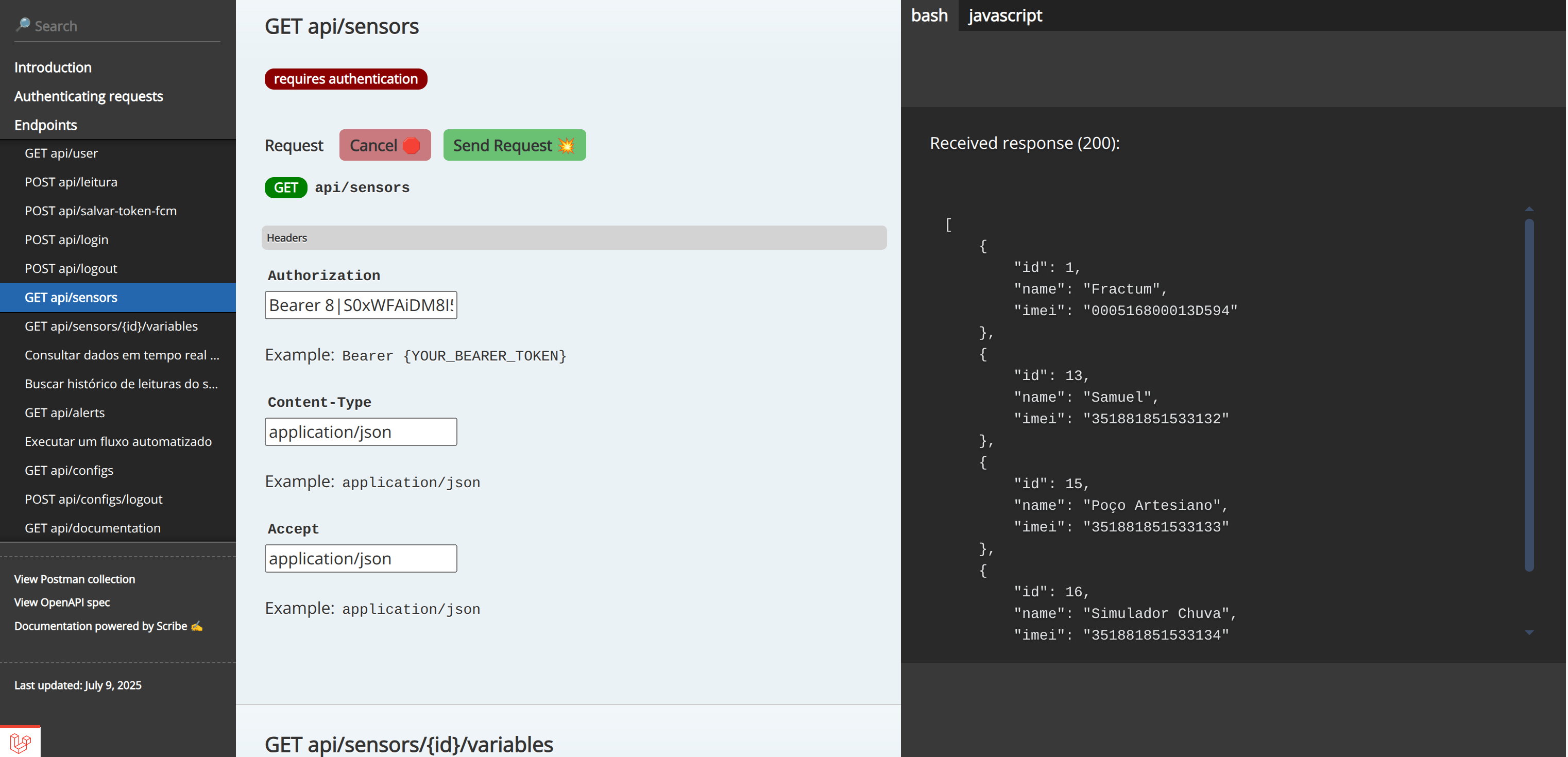The width and height of the screenshot is (1568, 757).
Task: Open Executar um fluxo automatizado entry
Action: [x=117, y=441]
